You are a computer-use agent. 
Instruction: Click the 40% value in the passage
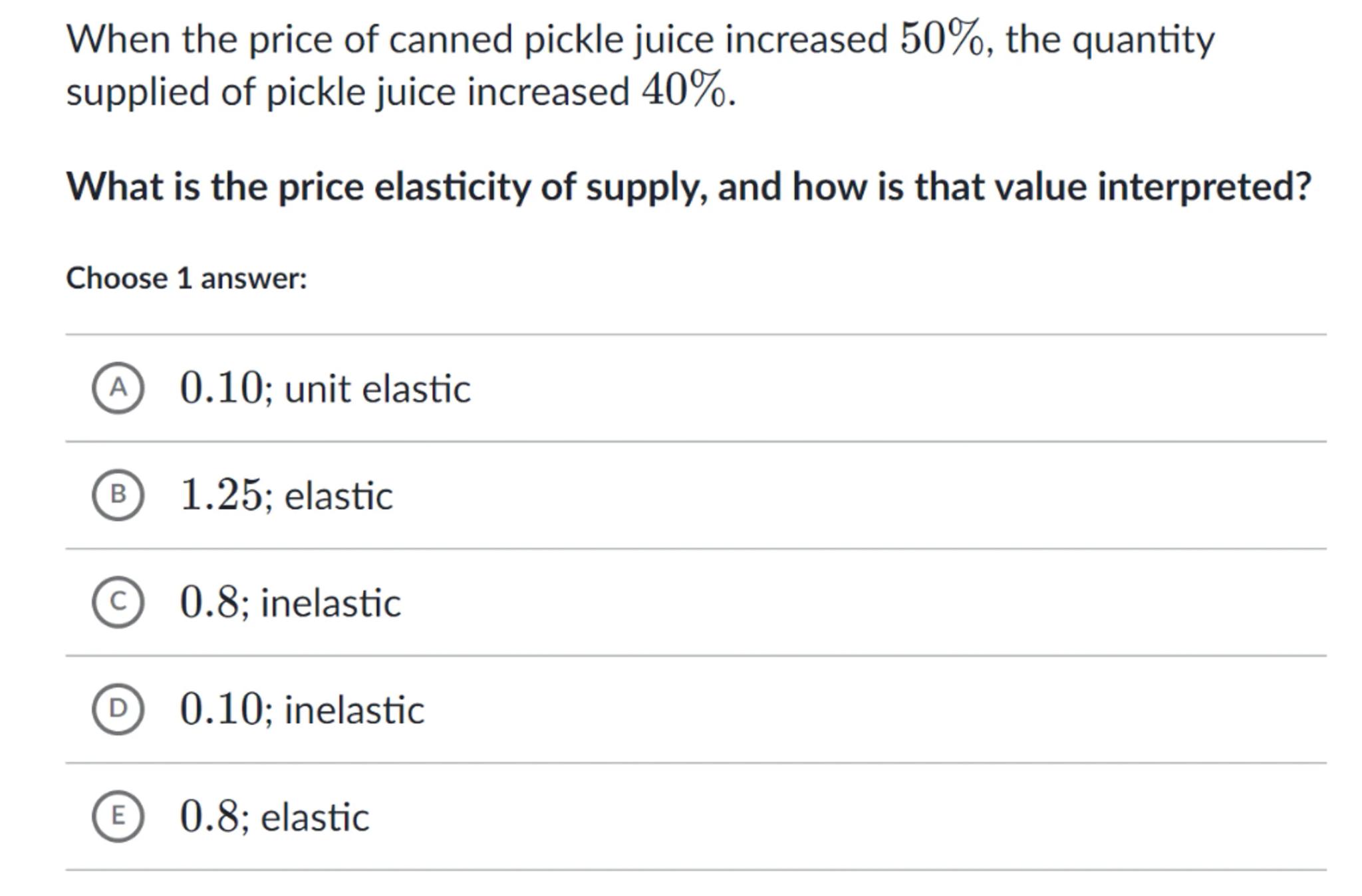[x=683, y=91]
